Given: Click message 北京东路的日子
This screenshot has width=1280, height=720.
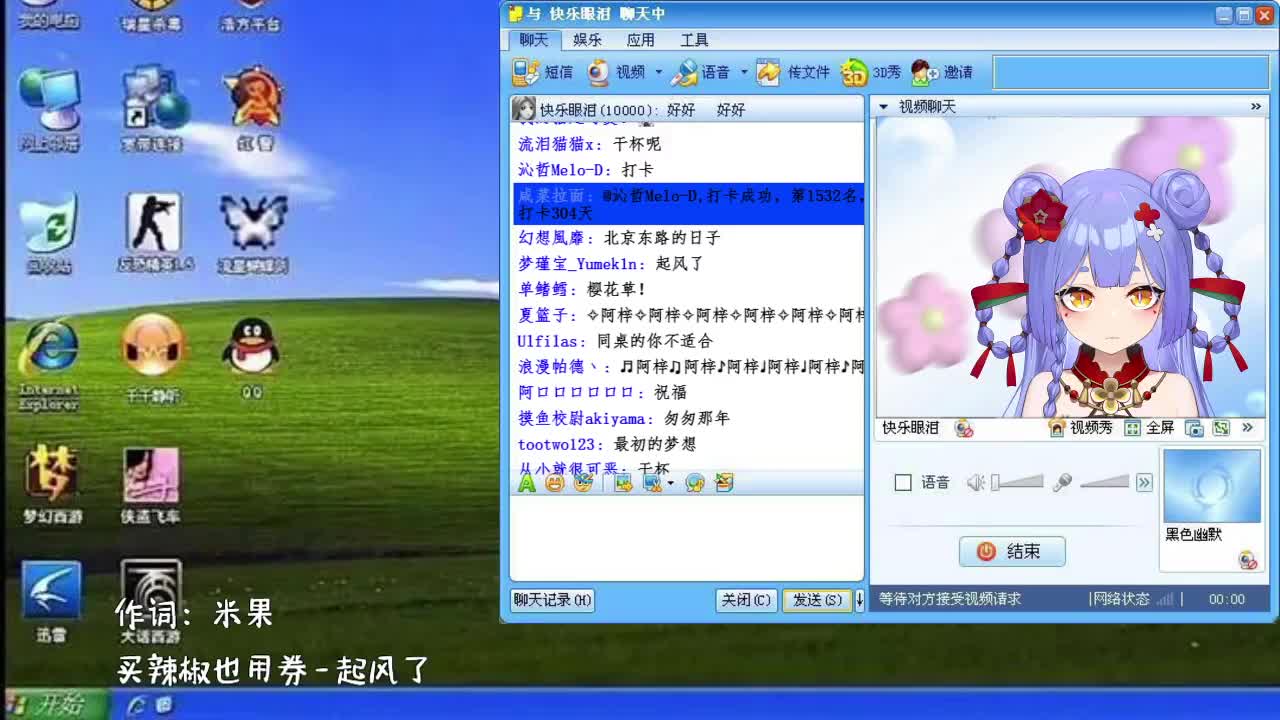Looking at the screenshot, I should coord(662,238).
